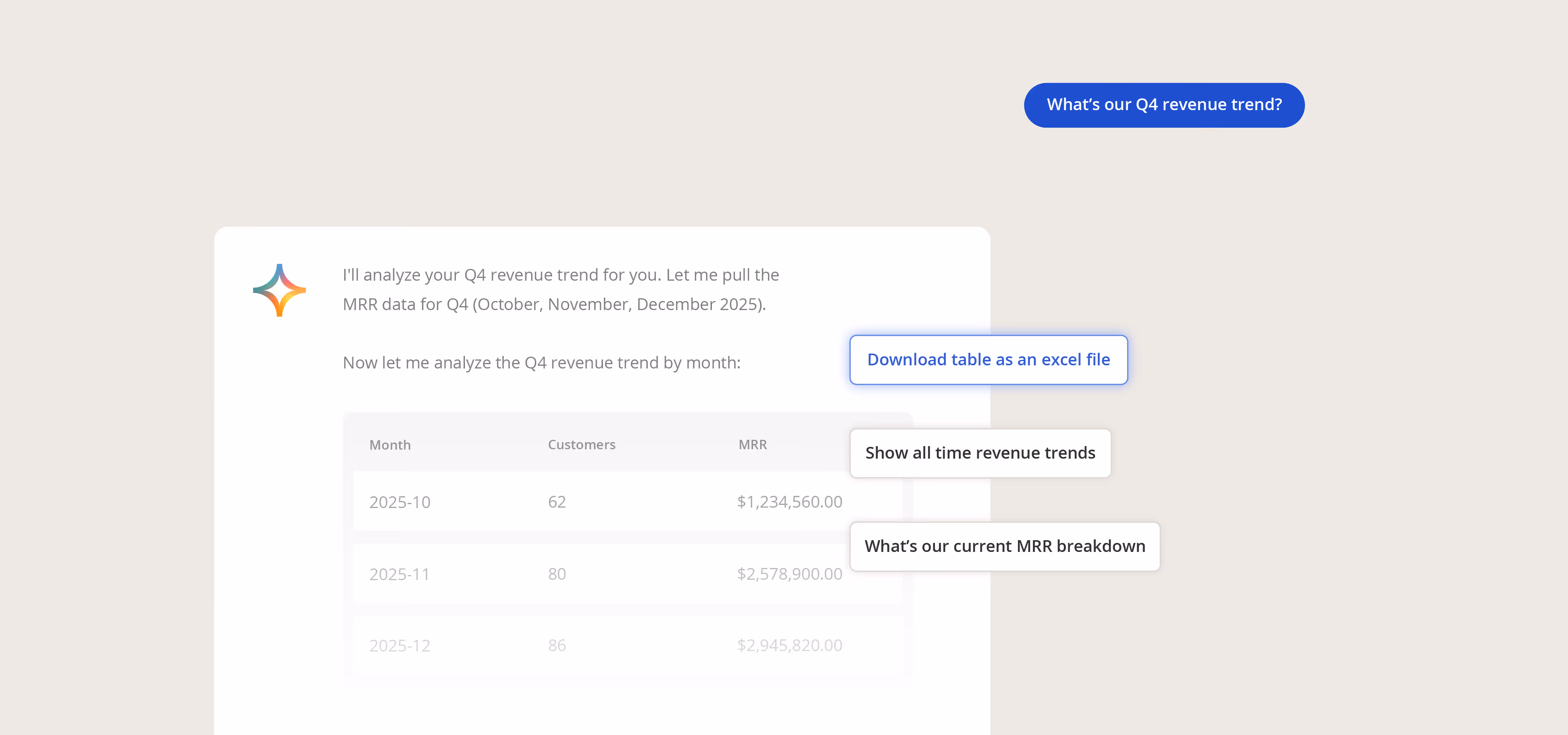Image resolution: width=1568 pixels, height=735 pixels.
Task: Click the $2,945,820.00 MRR value
Action: point(789,646)
